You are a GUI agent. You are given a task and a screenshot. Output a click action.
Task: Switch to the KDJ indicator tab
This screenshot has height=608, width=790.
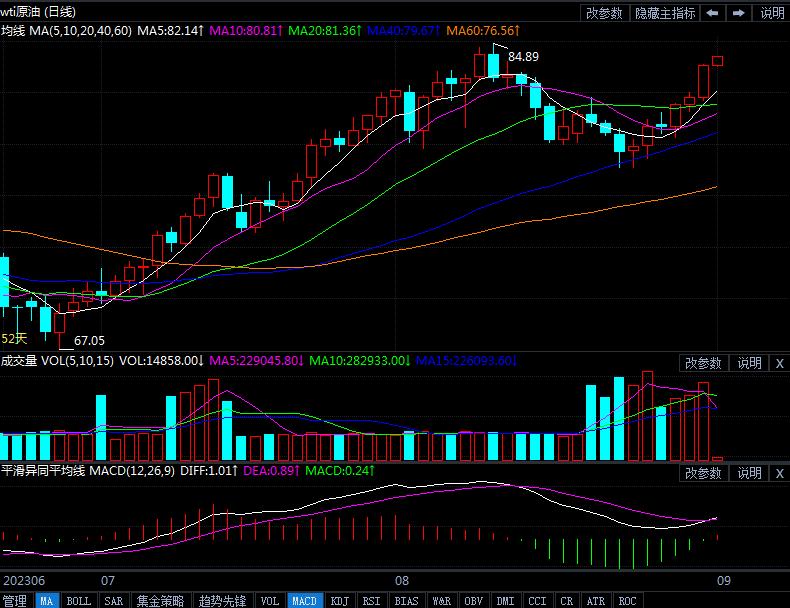pyautogui.click(x=340, y=601)
